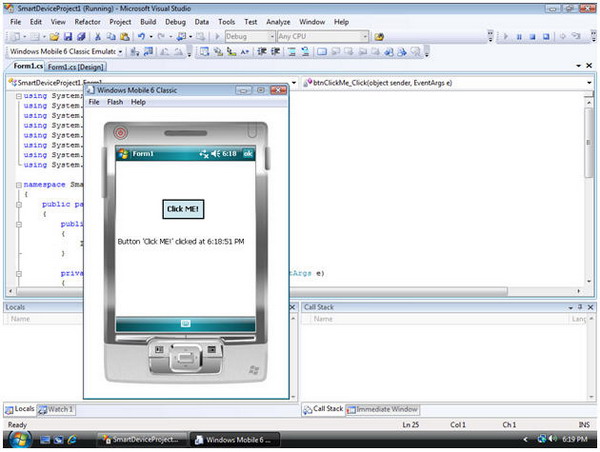Tap the keyboard input icon on emulator

tap(186, 324)
